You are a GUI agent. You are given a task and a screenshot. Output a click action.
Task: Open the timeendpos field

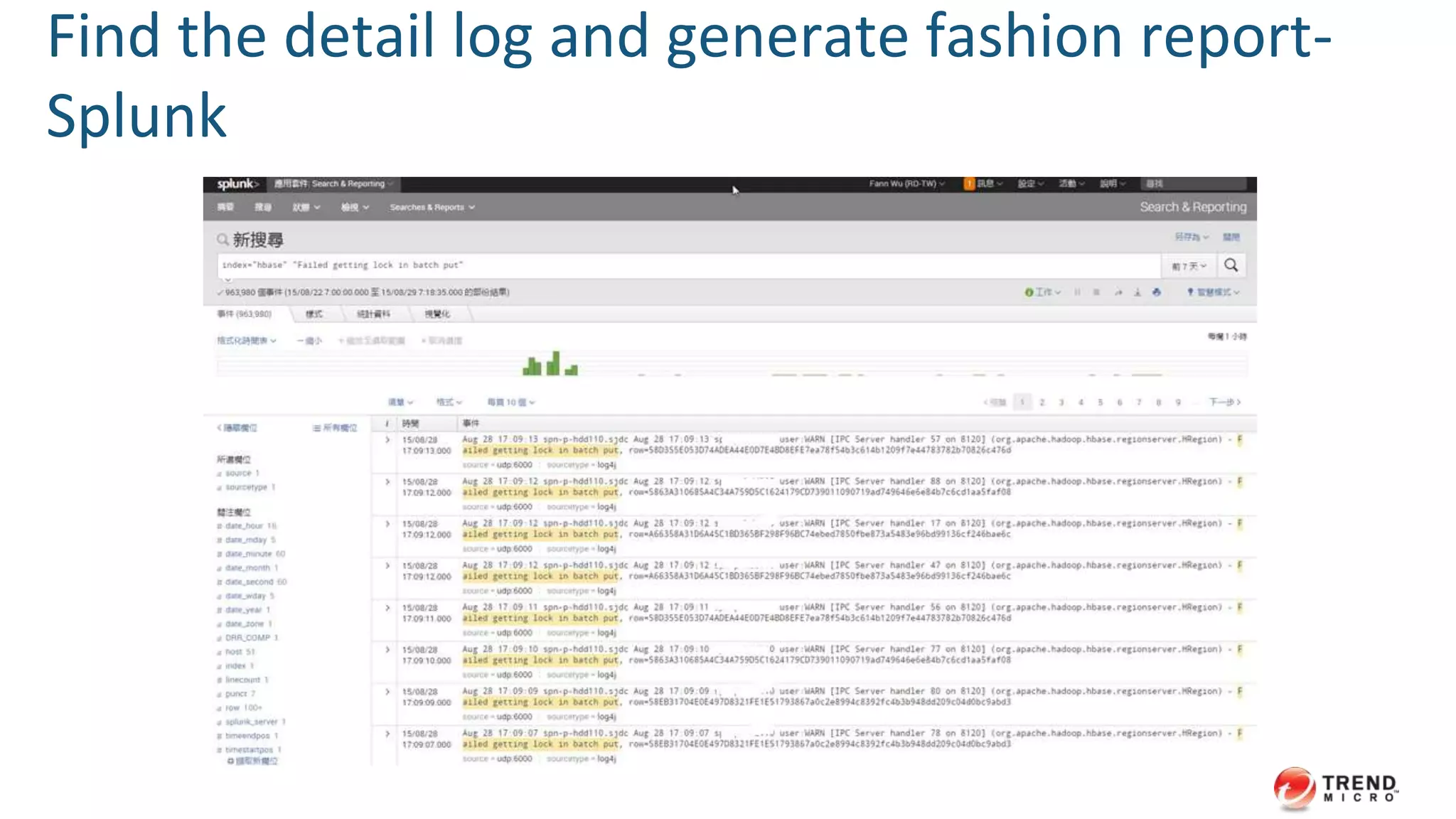coord(247,736)
